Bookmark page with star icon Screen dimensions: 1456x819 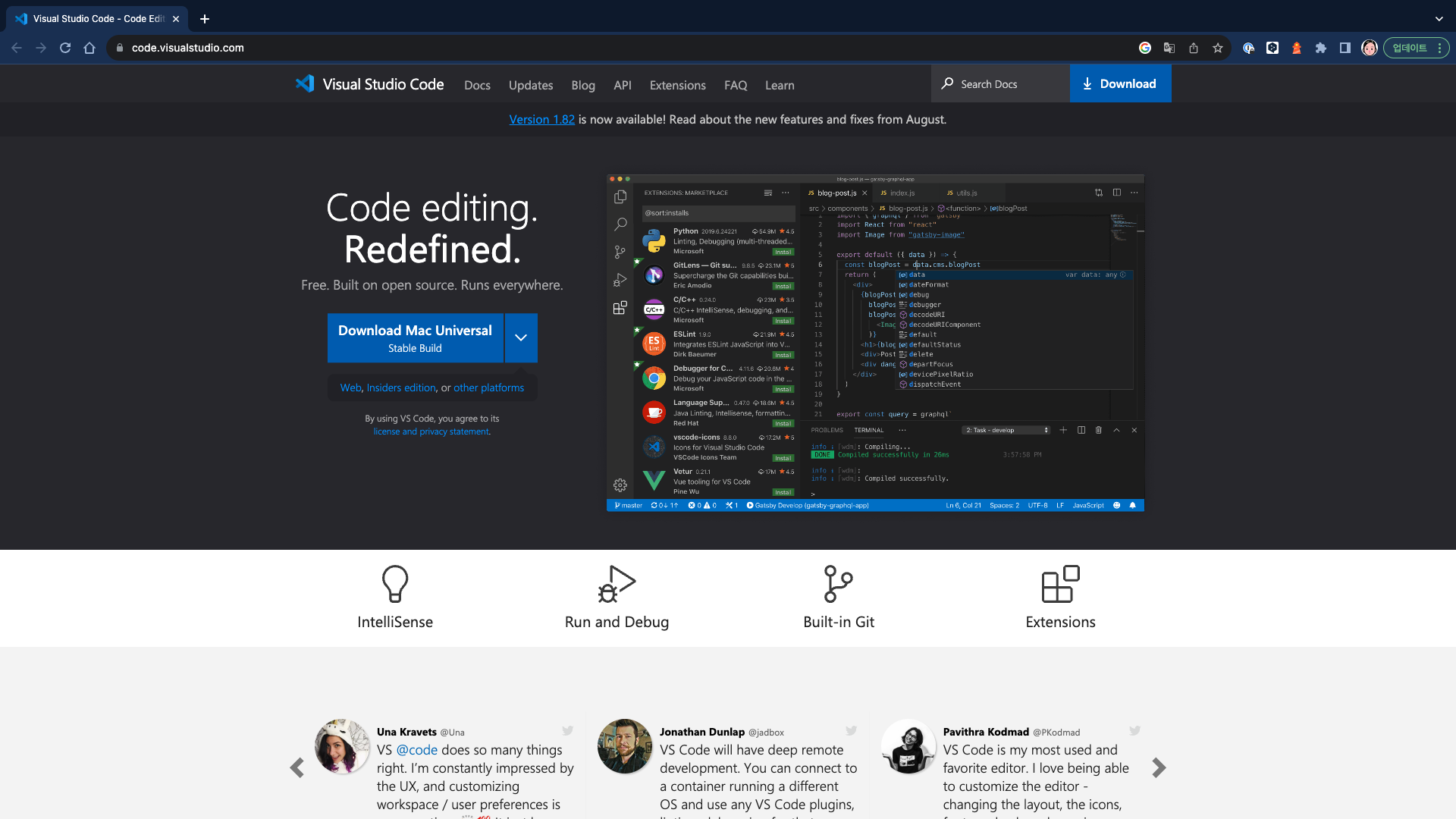(1218, 48)
